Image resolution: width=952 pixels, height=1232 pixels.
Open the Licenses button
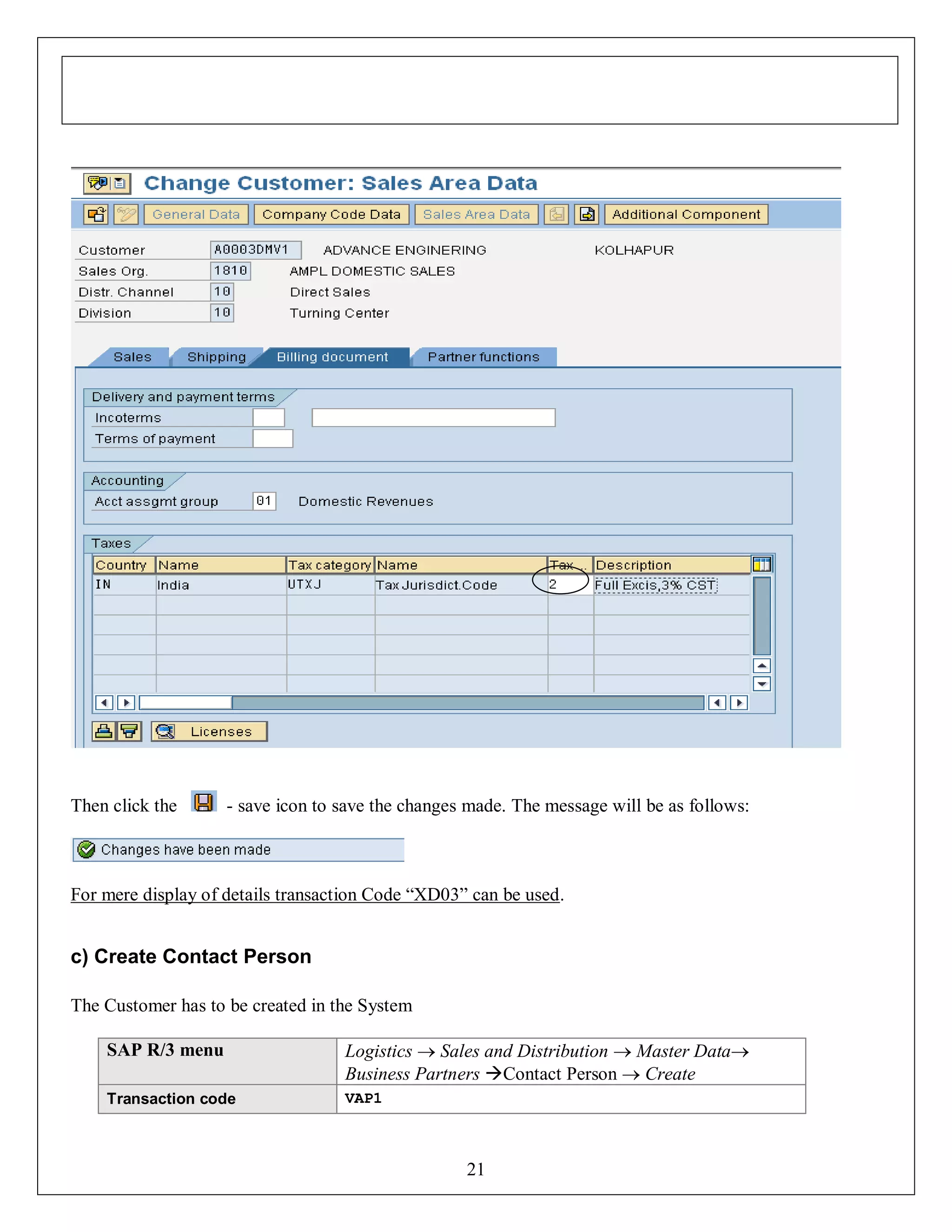[209, 732]
